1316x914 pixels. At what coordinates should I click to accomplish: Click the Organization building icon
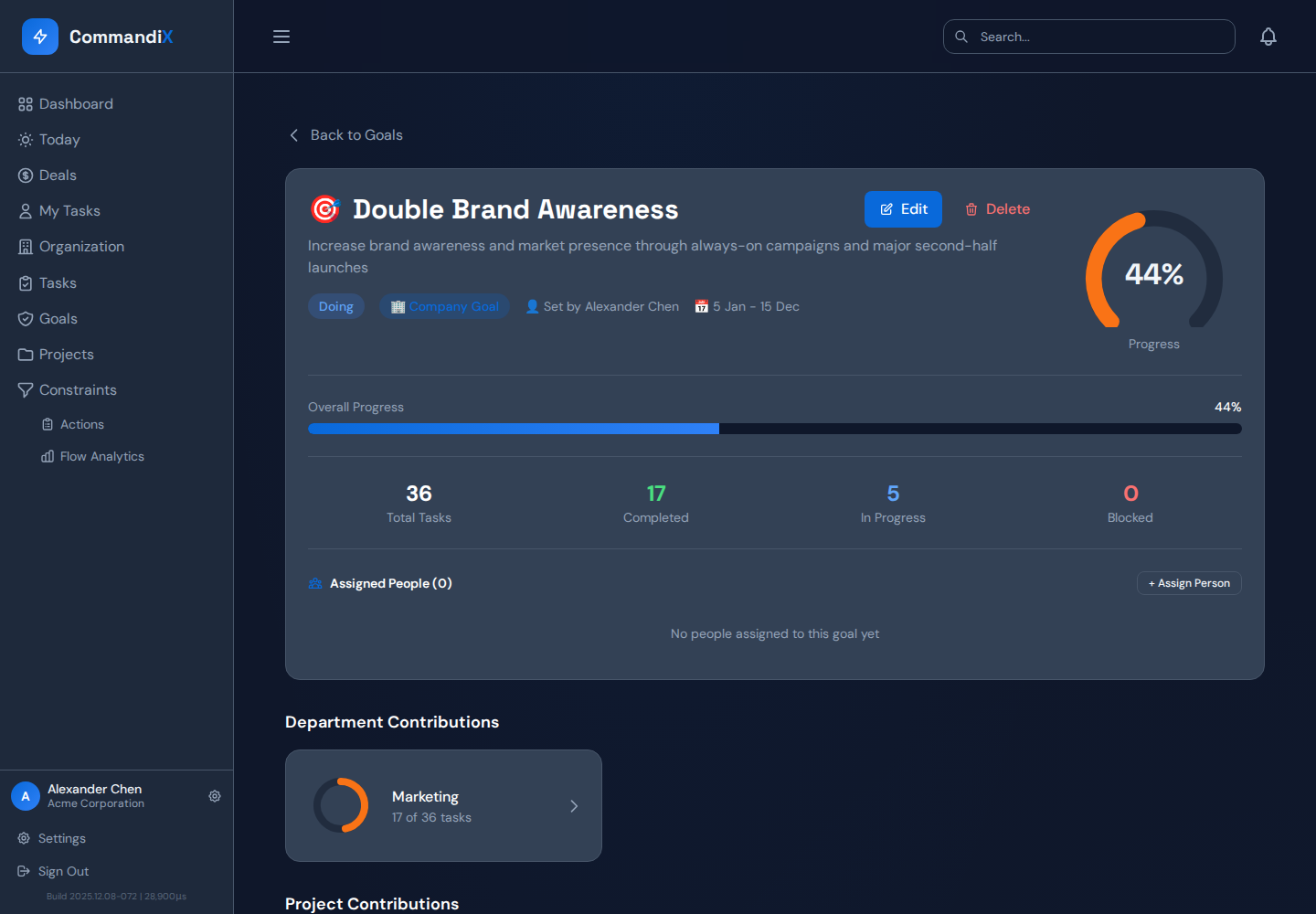click(26, 247)
